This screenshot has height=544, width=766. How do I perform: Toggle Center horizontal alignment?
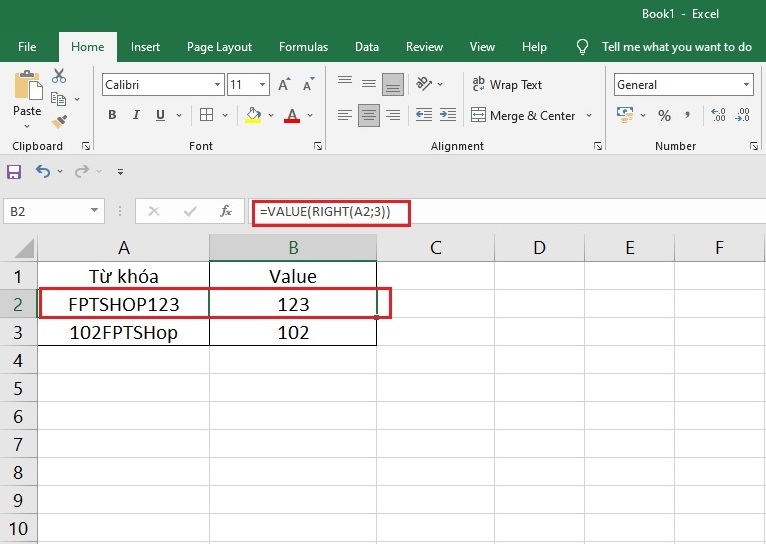click(369, 115)
